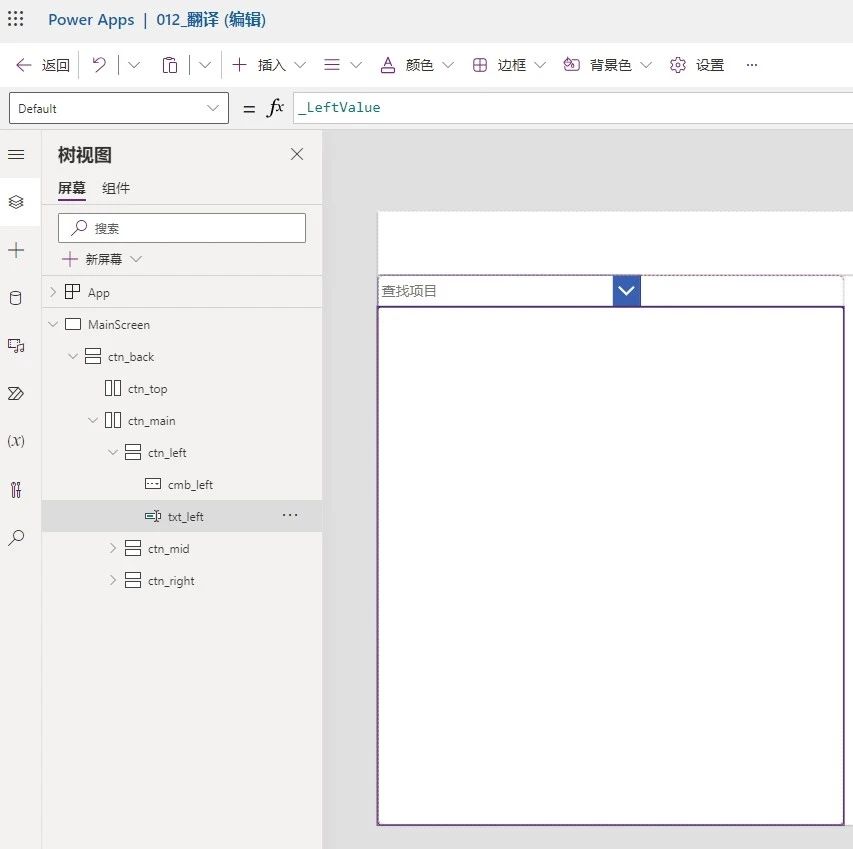The image size is (853, 849).
Task: Open the Search sidebar icon
Action: [16, 538]
